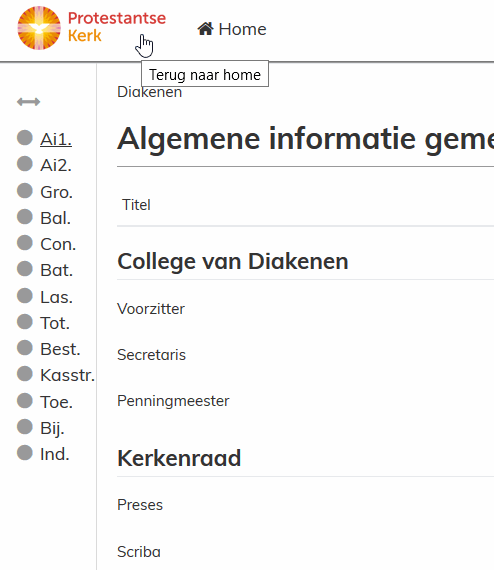Select the Bat. sidebar entry
494x570 pixels.
pyautogui.click(x=56, y=270)
